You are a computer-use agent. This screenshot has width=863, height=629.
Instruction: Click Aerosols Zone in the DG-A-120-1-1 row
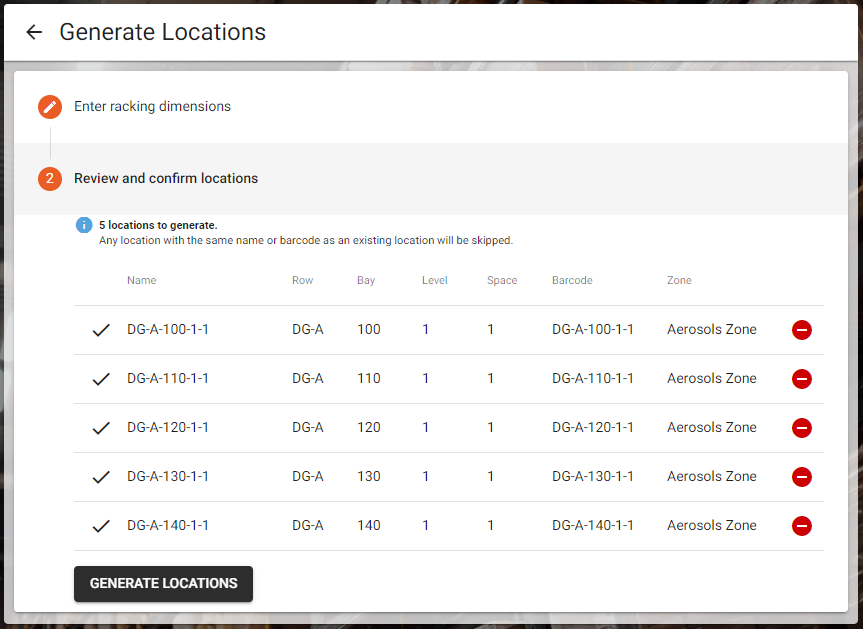pyautogui.click(x=712, y=427)
